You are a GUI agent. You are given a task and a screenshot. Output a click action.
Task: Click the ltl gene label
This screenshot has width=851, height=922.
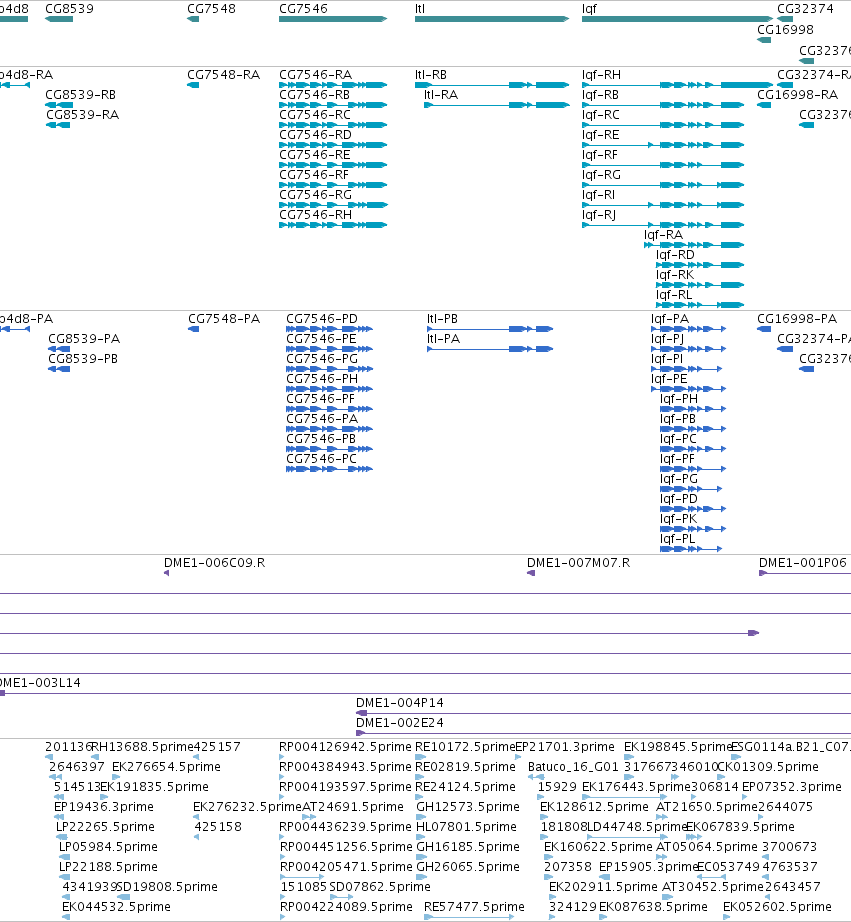420,9
